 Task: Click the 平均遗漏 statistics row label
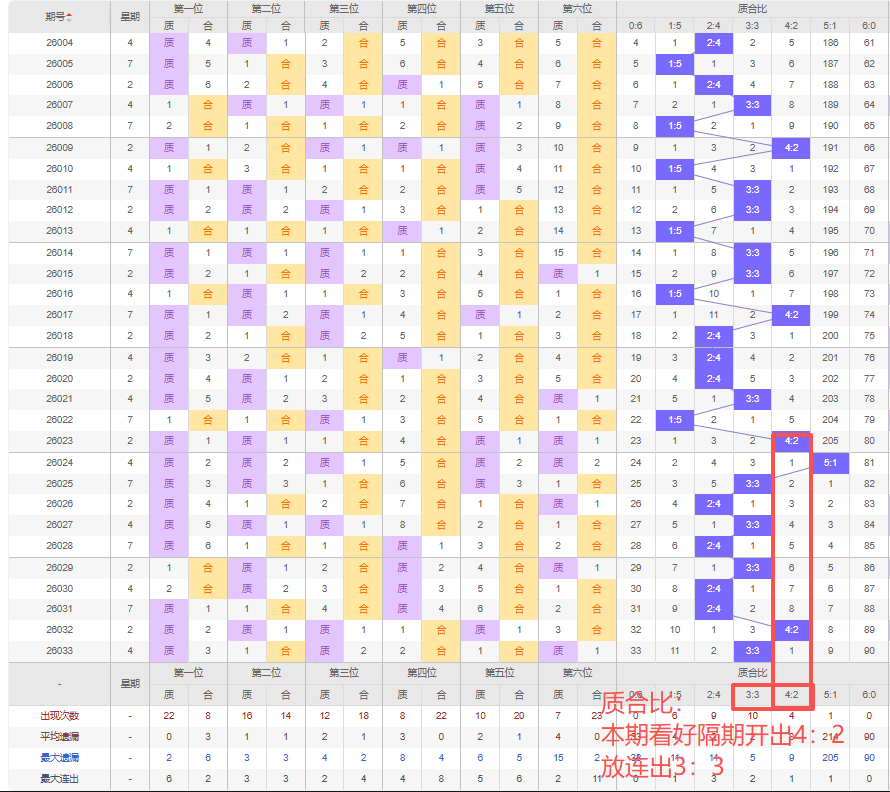[60, 736]
